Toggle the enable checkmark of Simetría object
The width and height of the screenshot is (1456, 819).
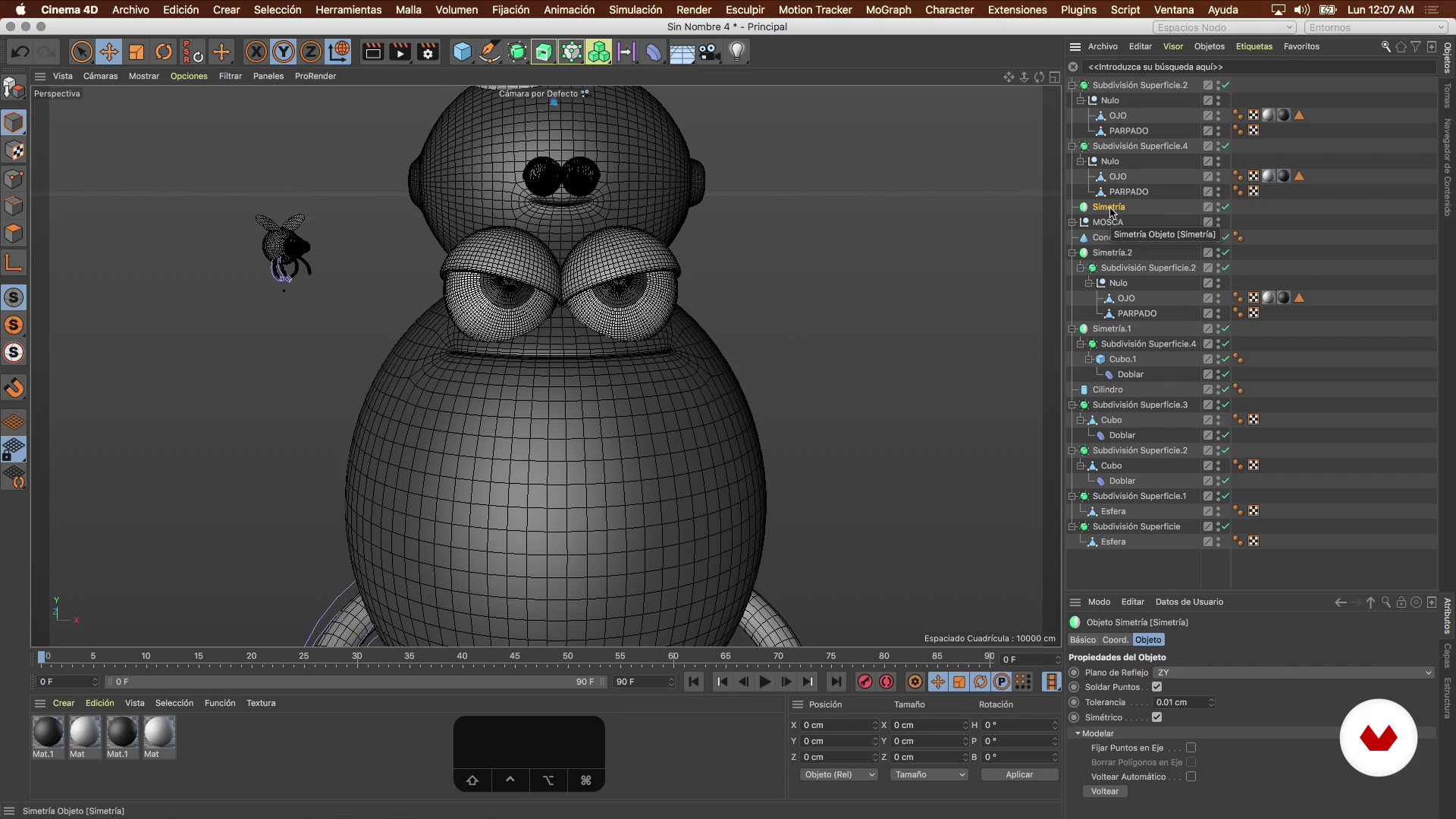point(1225,207)
